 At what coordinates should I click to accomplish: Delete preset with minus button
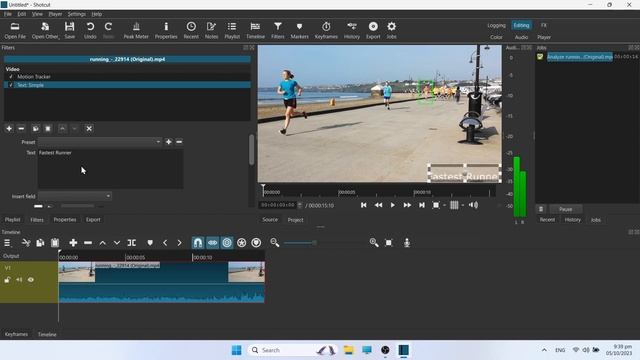click(179, 142)
